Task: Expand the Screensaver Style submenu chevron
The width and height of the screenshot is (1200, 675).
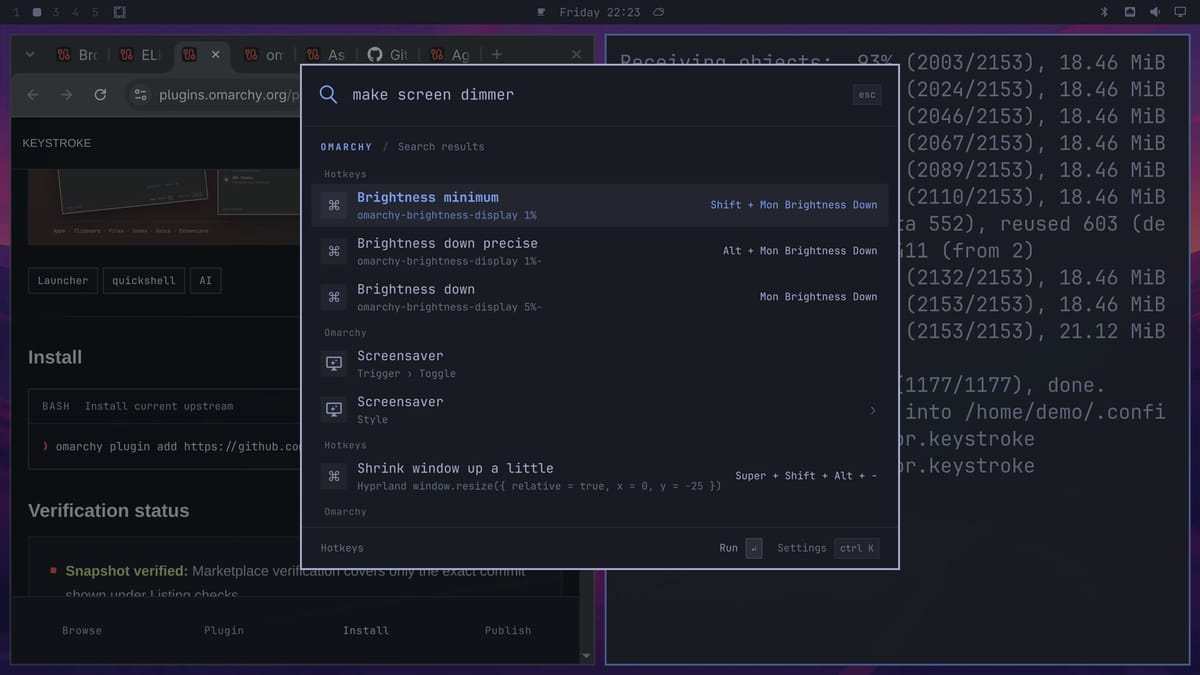Action: click(x=873, y=410)
